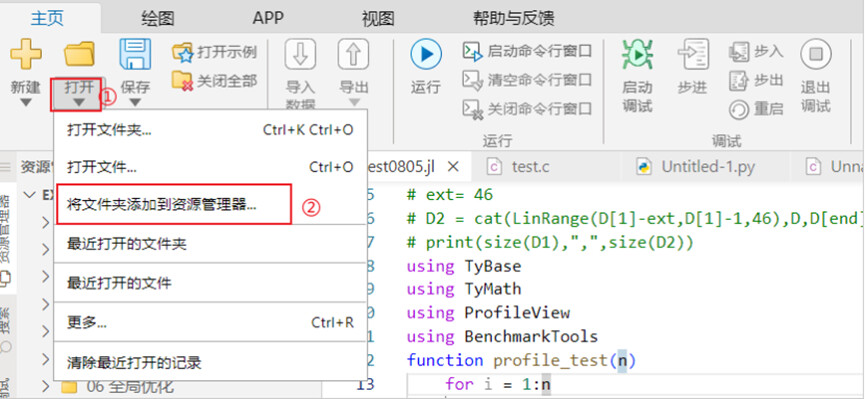865x399 pixels.
Task: Open dropdown arrow under 新建
Action: coord(25,103)
